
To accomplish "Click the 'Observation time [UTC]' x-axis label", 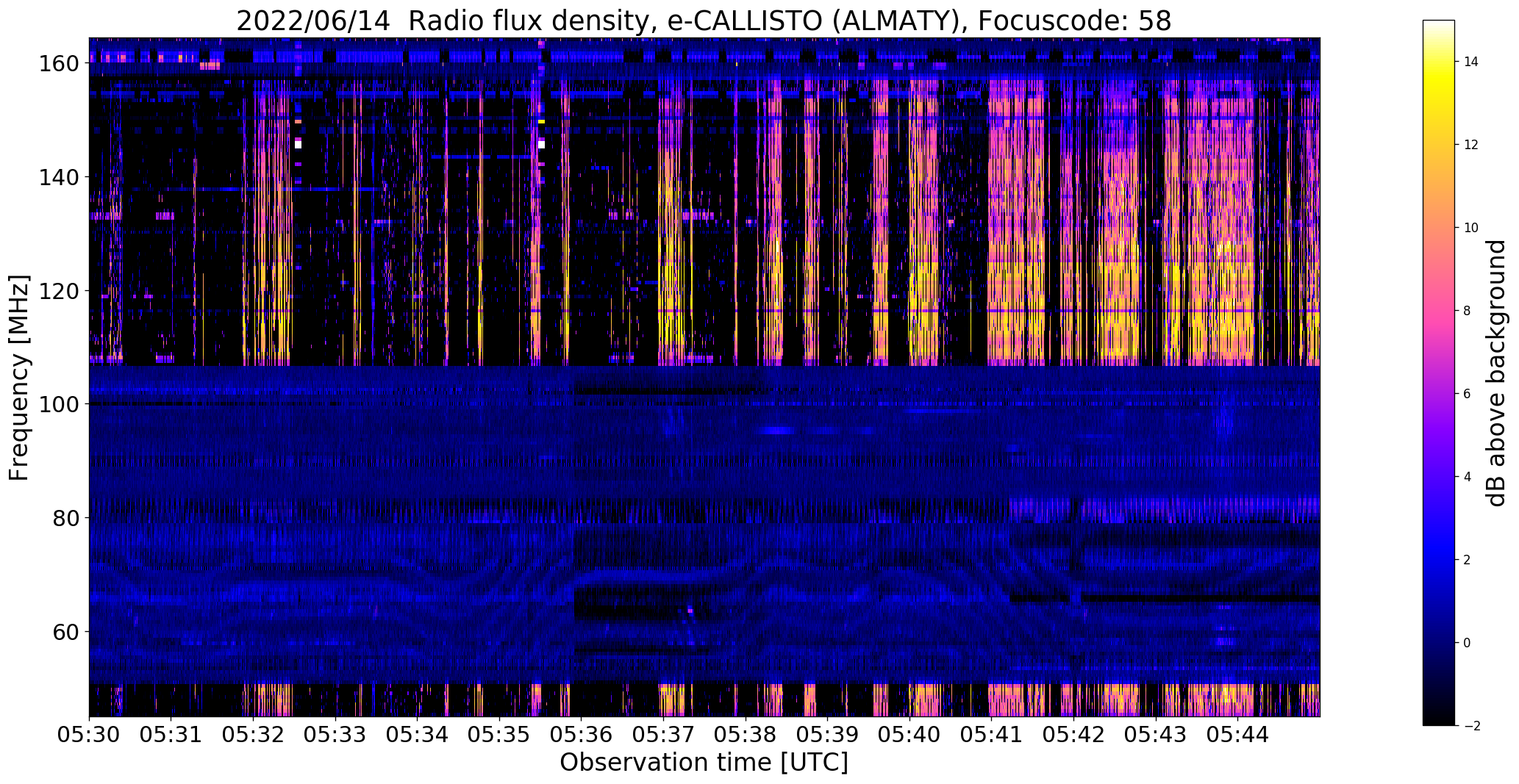I will [704, 763].
